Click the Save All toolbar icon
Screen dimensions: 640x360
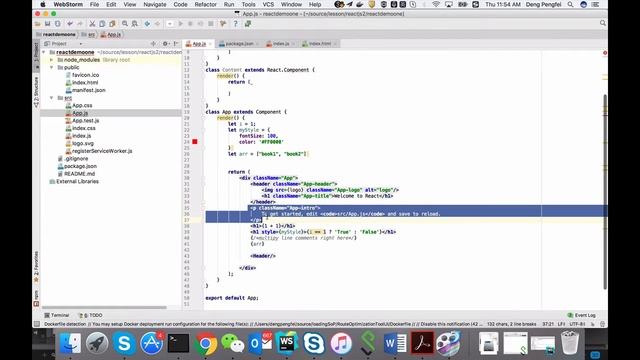point(47,24)
